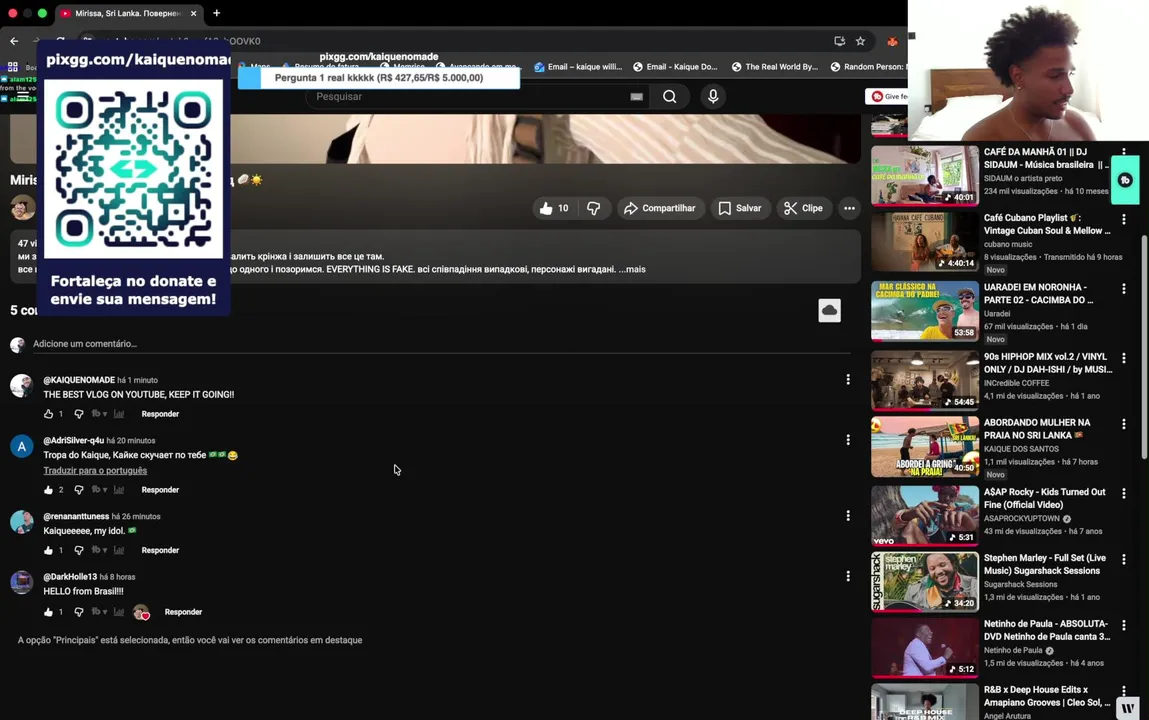Open ABORDANDO MULHER NA PRAIA video title

coord(1037,429)
